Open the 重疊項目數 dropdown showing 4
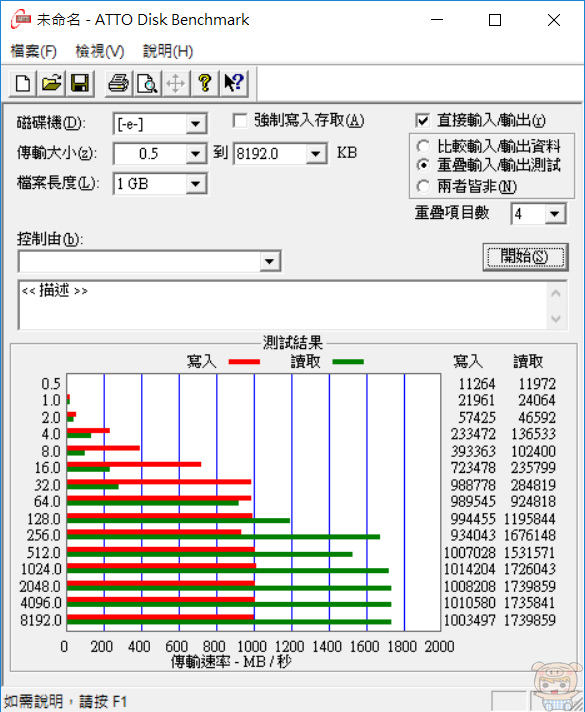585x712 pixels. [555, 214]
